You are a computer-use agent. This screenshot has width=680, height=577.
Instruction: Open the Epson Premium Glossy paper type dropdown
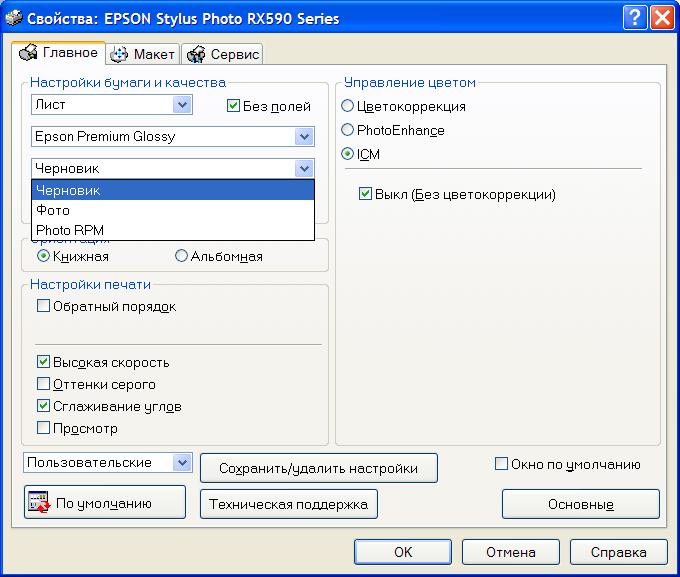point(304,136)
